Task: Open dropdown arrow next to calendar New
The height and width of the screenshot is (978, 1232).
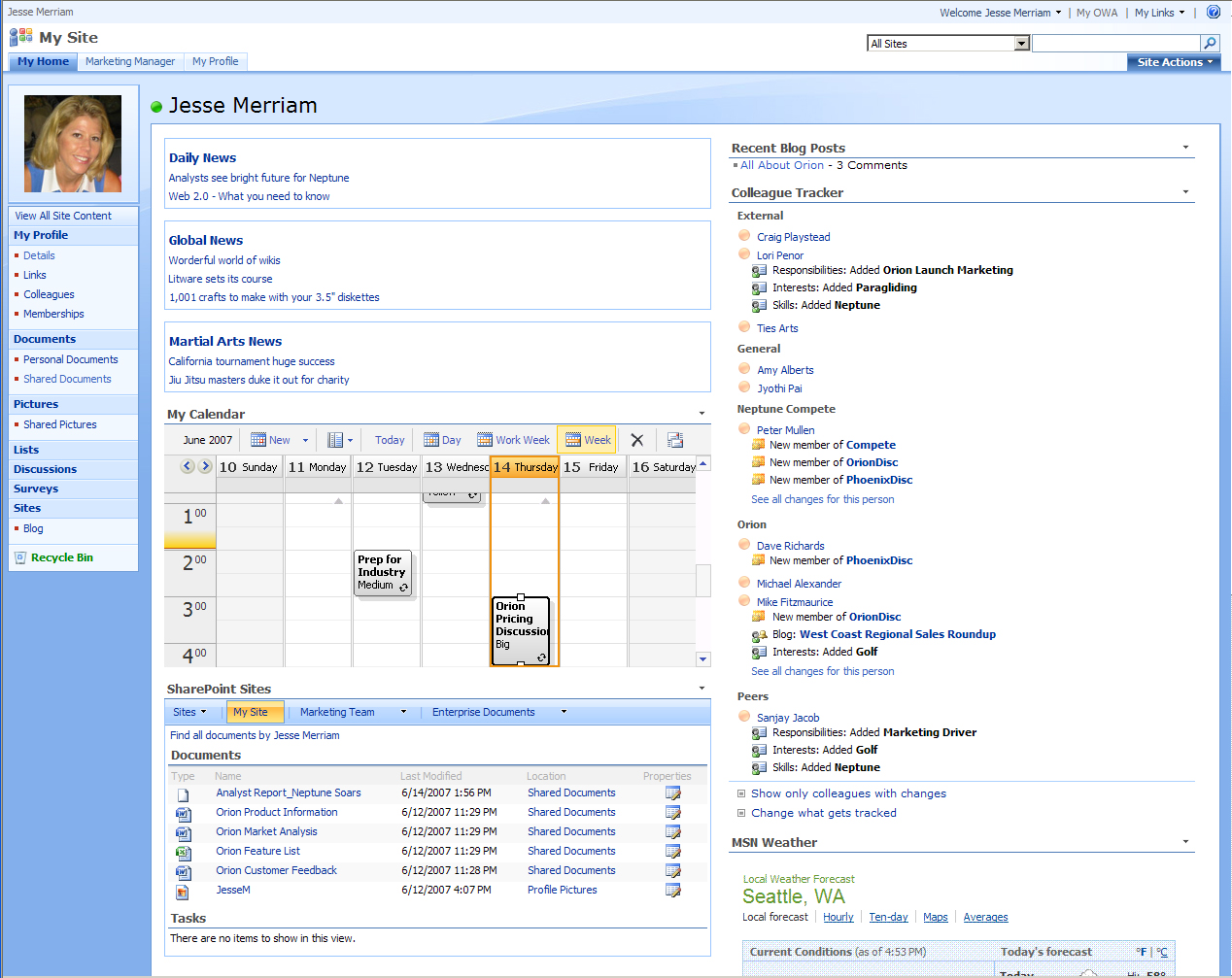Action: [x=305, y=440]
